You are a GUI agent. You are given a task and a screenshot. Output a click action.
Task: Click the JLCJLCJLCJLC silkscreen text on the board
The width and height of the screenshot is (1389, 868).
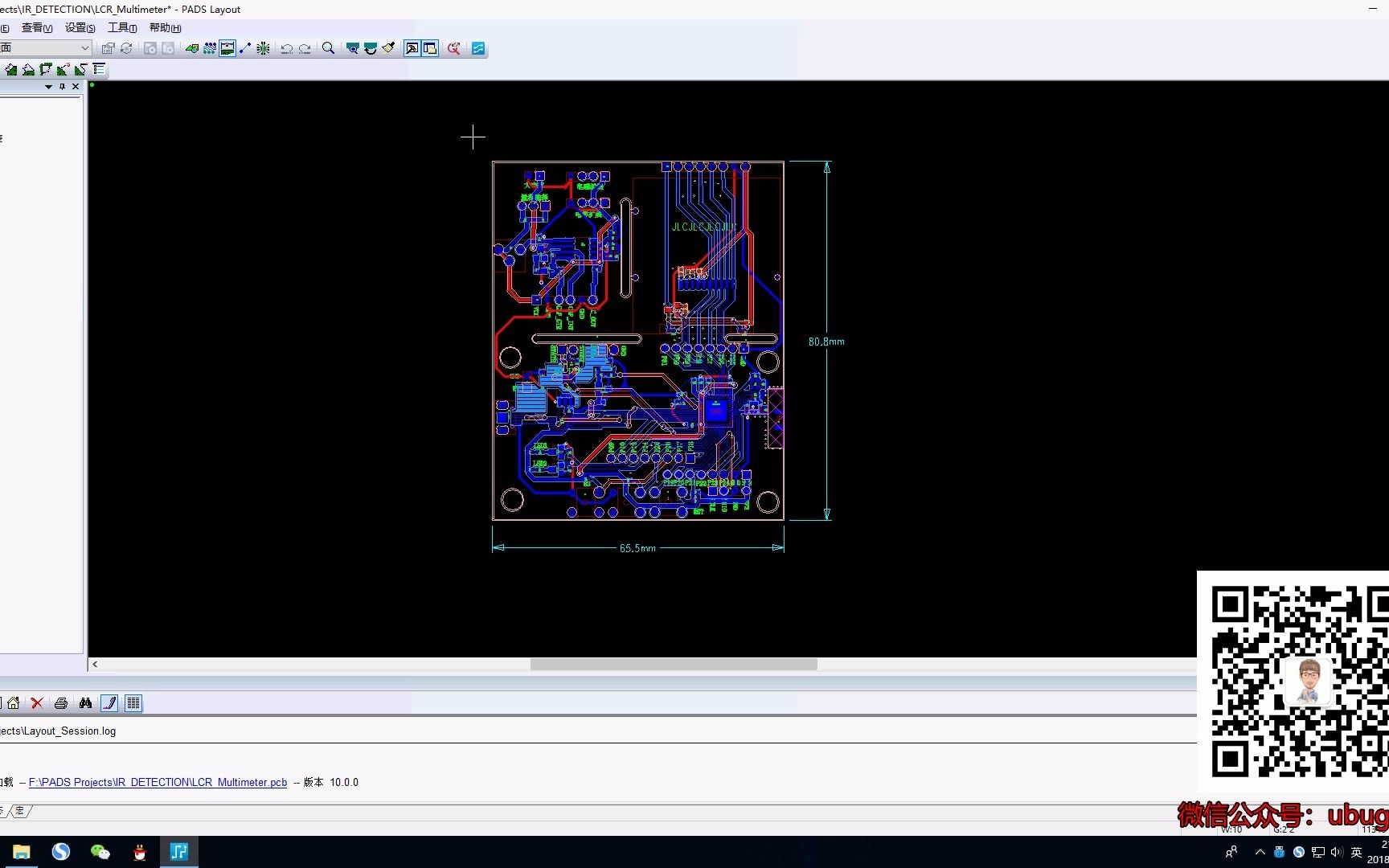tap(704, 227)
